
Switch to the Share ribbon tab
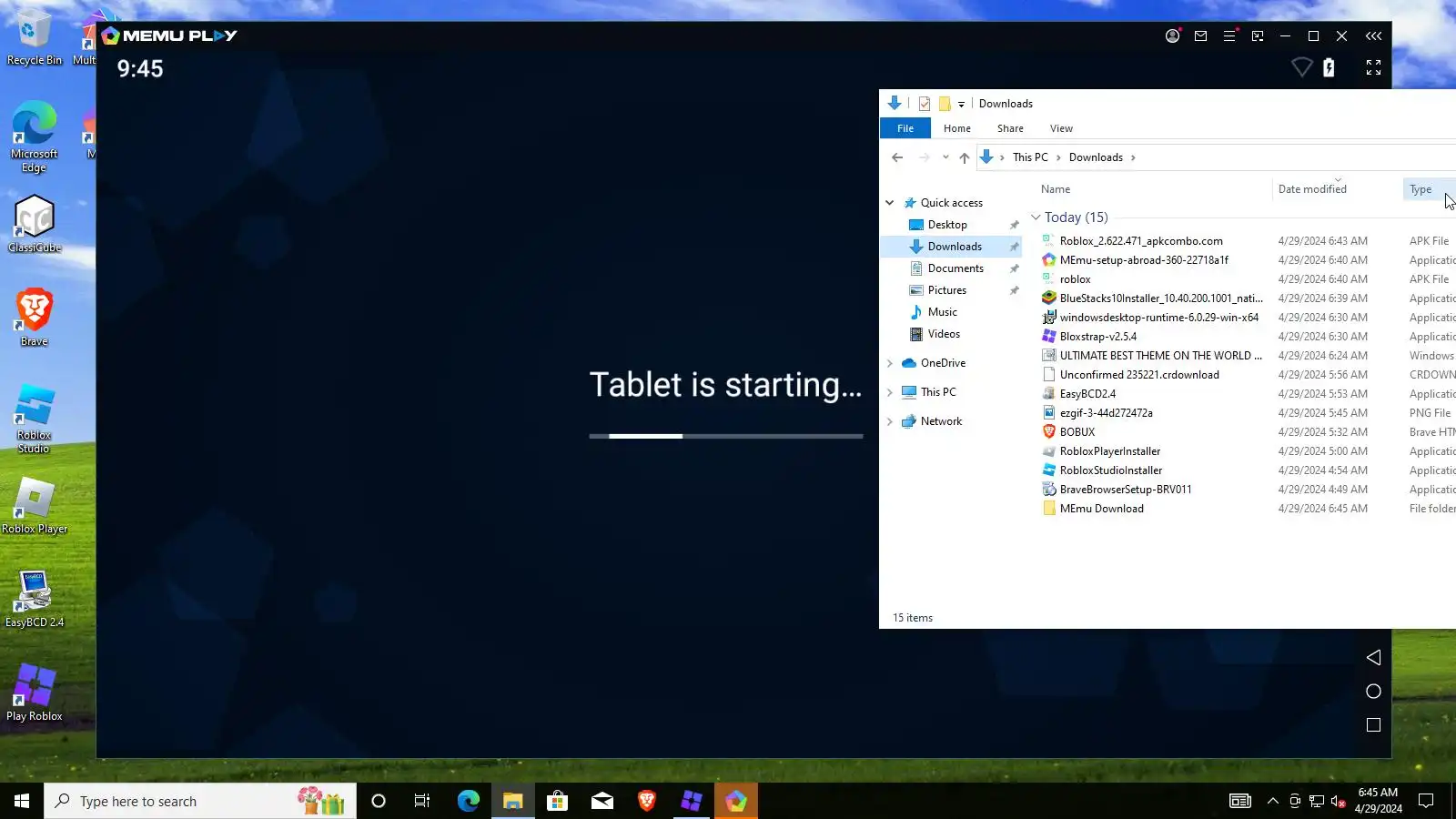1010,128
